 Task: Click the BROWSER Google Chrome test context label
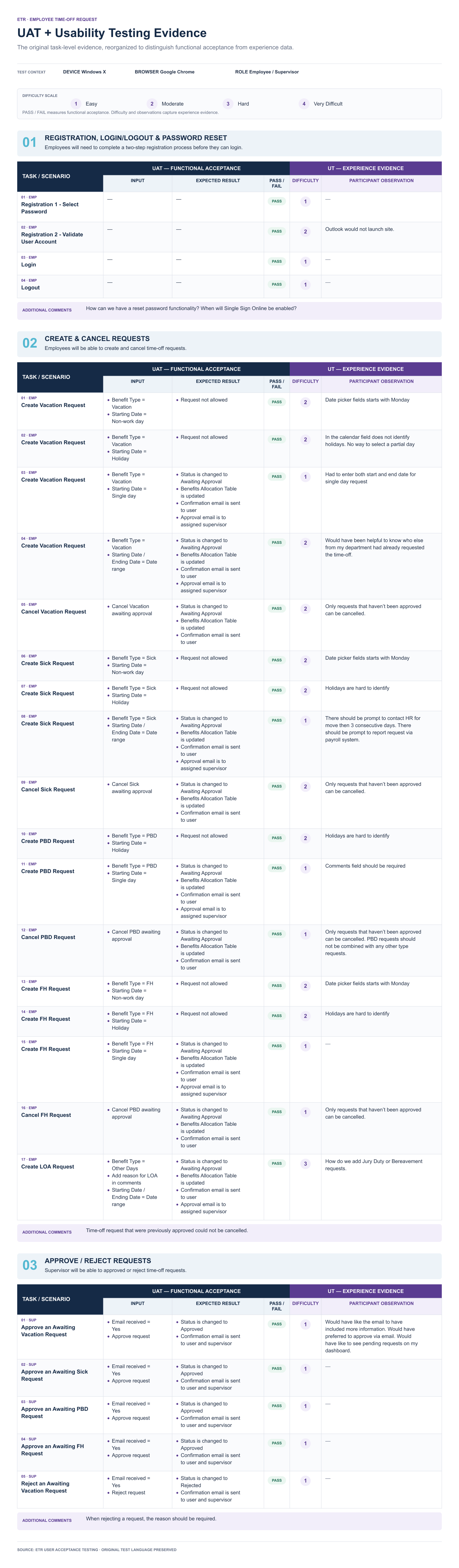165,72
